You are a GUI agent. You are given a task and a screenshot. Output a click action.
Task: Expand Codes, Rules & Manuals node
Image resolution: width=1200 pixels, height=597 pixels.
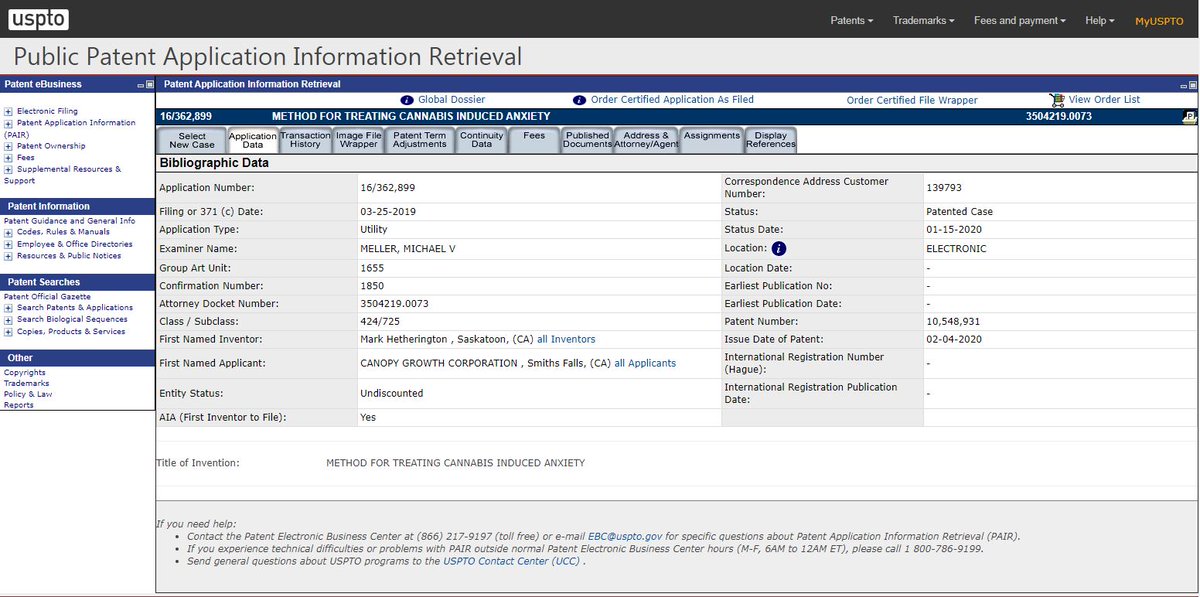point(8,232)
